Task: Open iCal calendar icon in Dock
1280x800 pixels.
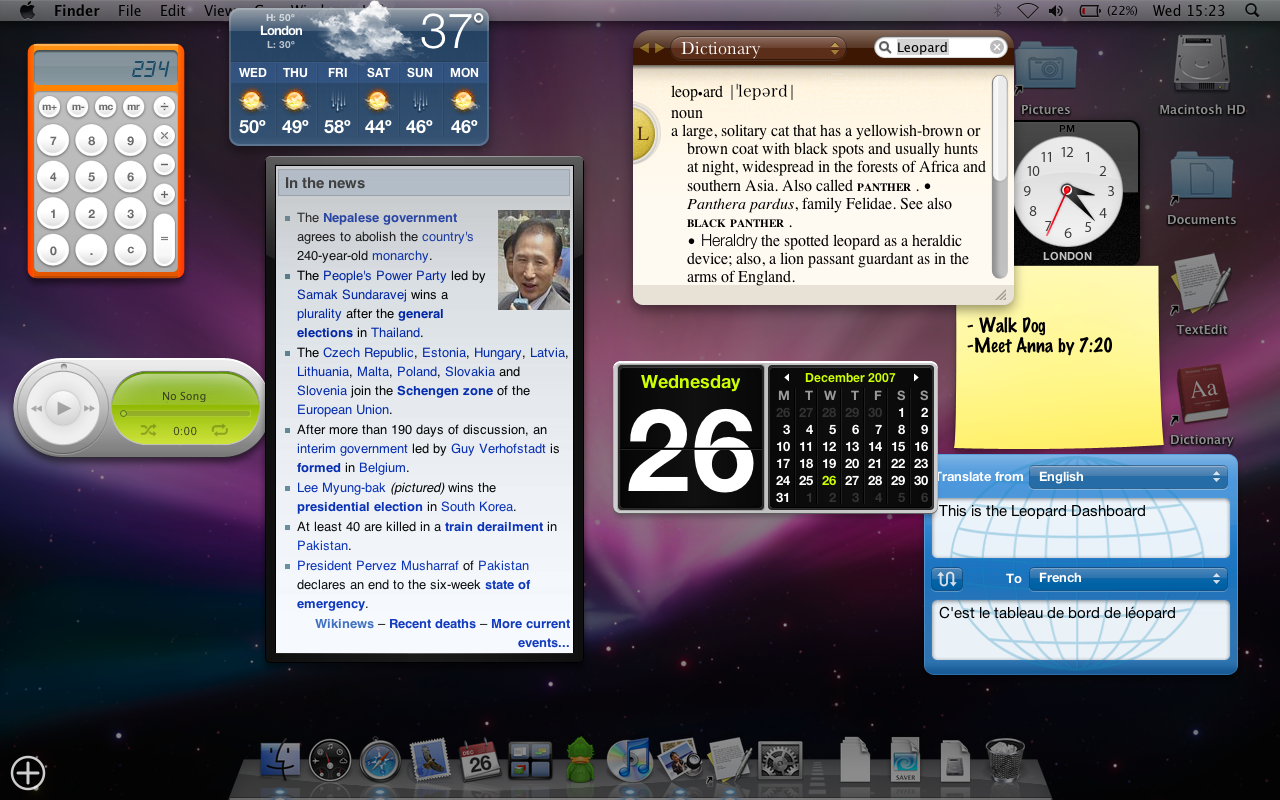Action: [x=480, y=761]
